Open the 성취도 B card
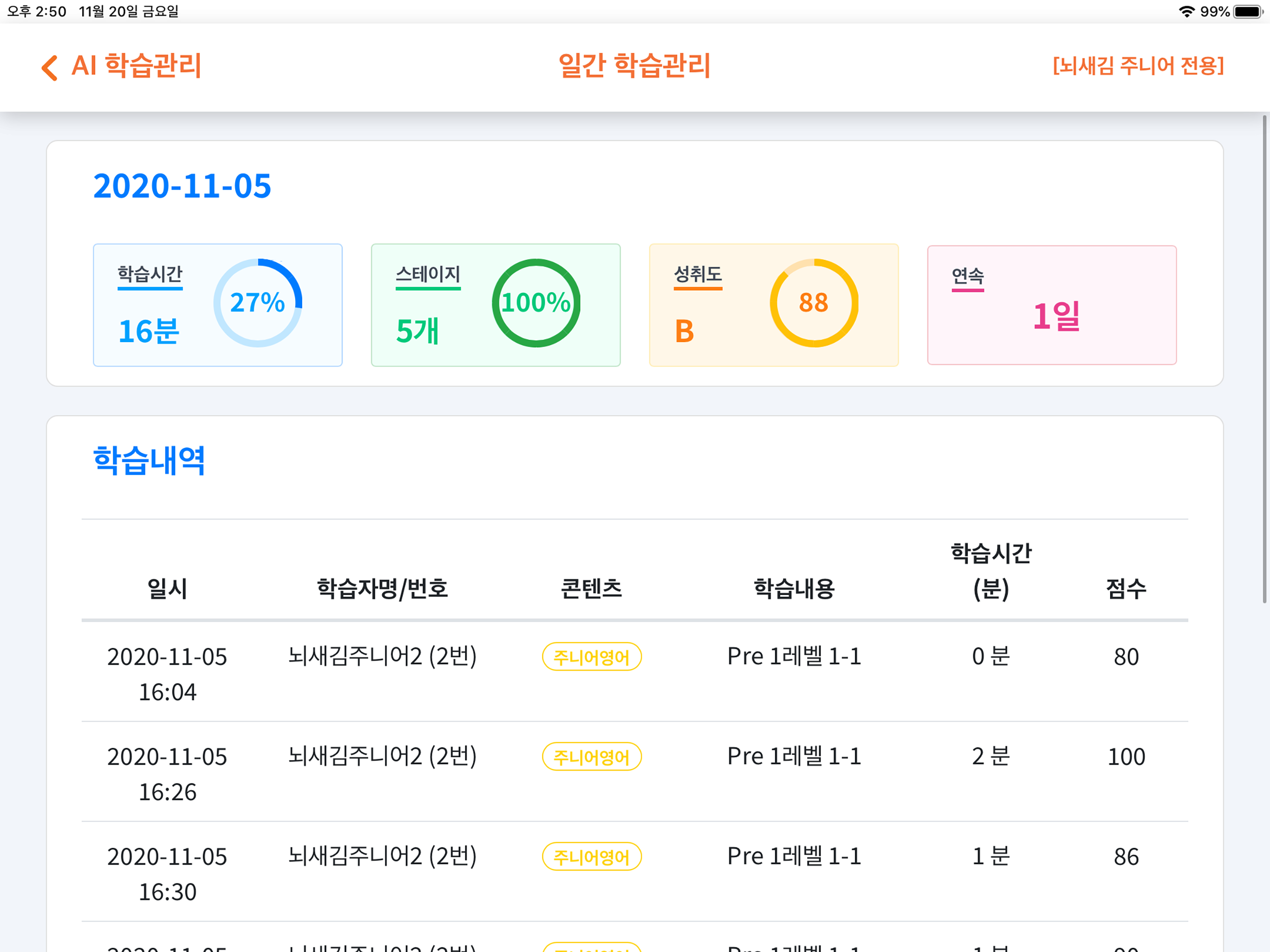This screenshot has width=1270, height=952. [774, 305]
